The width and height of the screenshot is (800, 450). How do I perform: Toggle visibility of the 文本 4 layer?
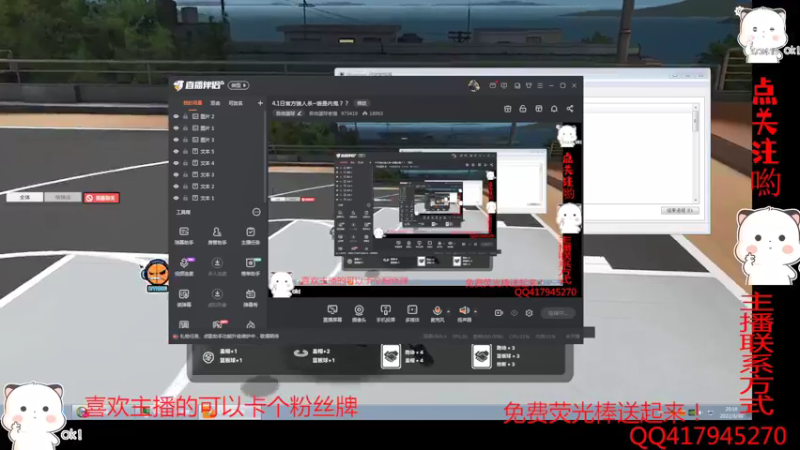pyautogui.click(x=177, y=163)
